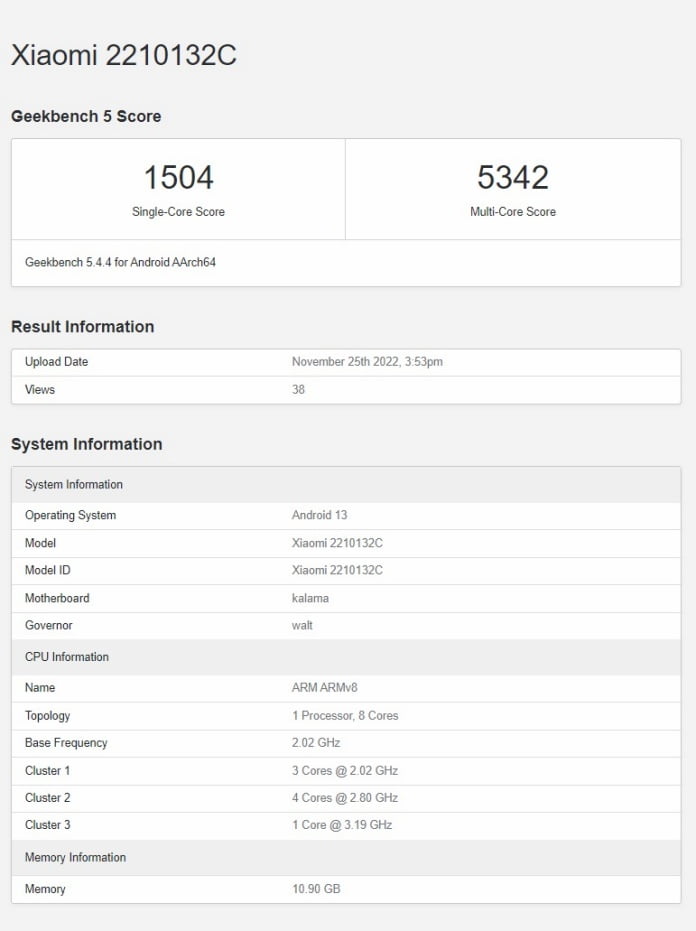Click the single-core score value 1504
This screenshot has height=931, width=696.
coord(178,177)
